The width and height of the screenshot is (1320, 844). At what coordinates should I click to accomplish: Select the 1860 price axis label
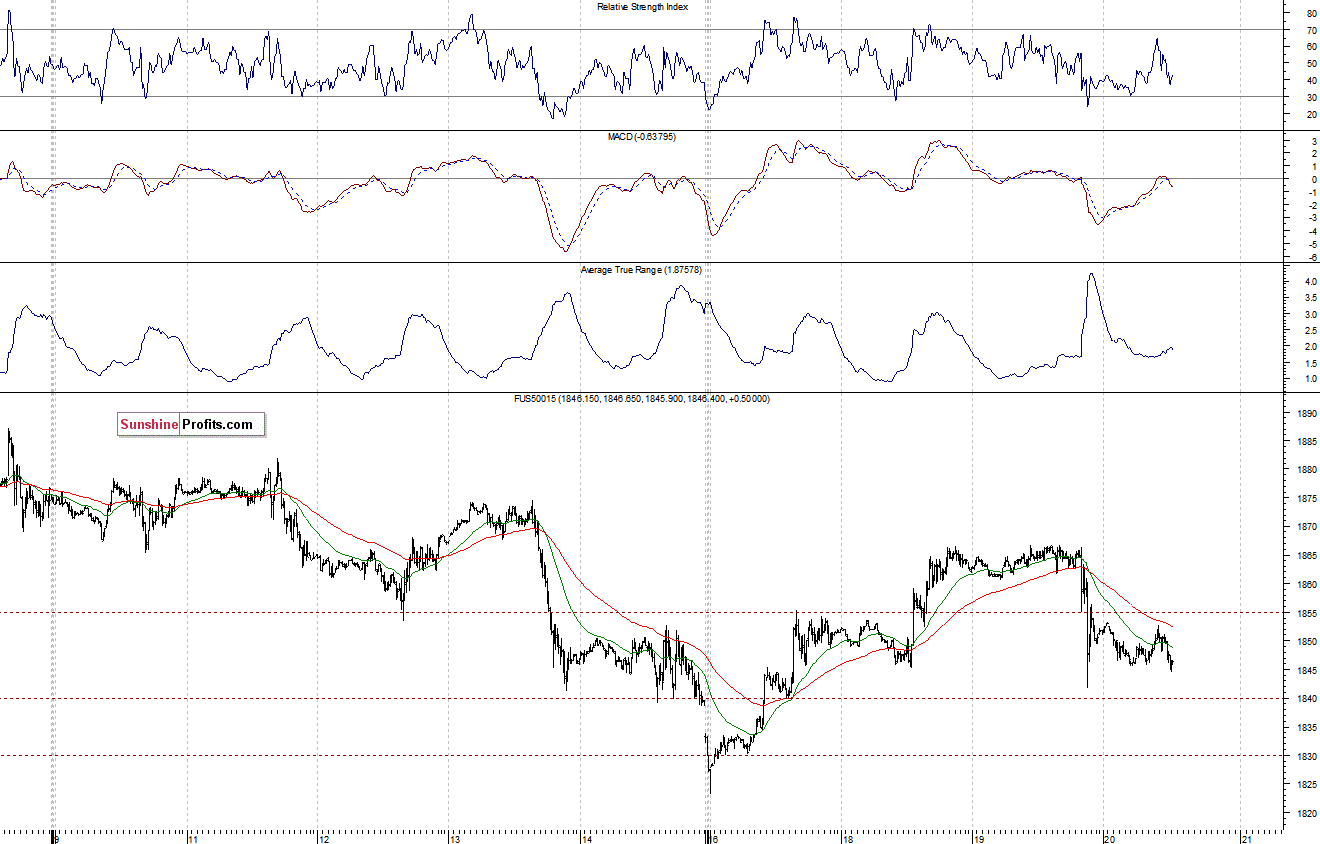(x=1305, y=584)
